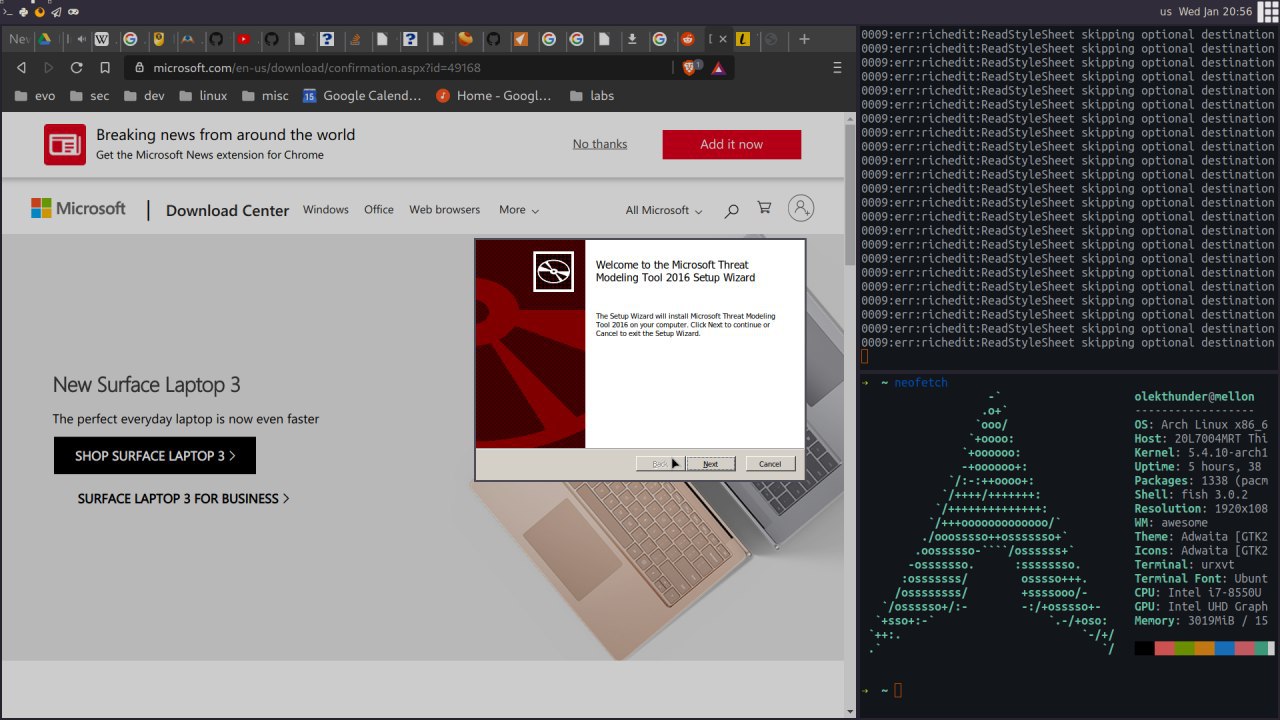The width and height of the screenshot is (1280, 720).
Task: Switch to the Google Drive tab
Action: pos(44,39)
